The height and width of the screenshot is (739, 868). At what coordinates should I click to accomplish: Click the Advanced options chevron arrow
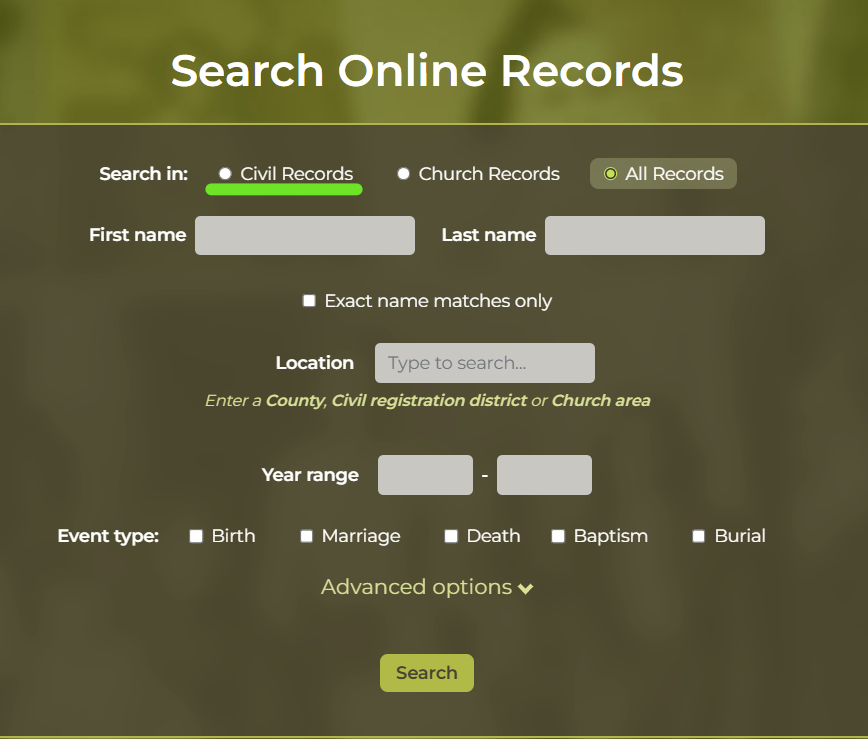(x=526, y=588)
